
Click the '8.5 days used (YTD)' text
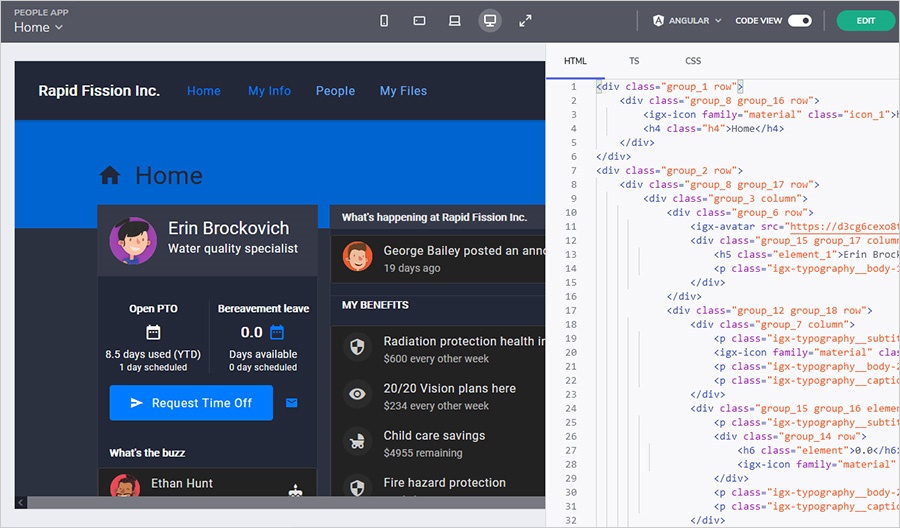tap(153, 354)
